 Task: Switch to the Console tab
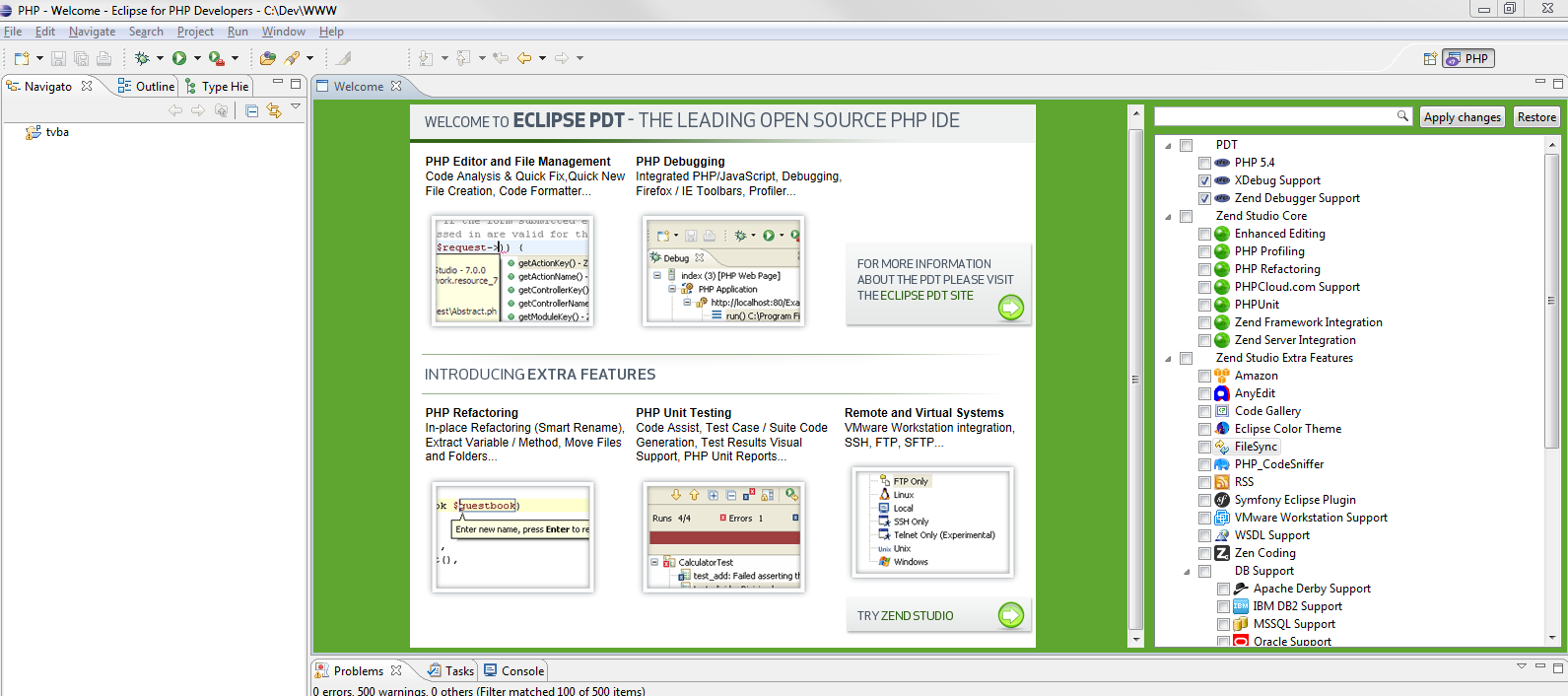pos(513,671)
